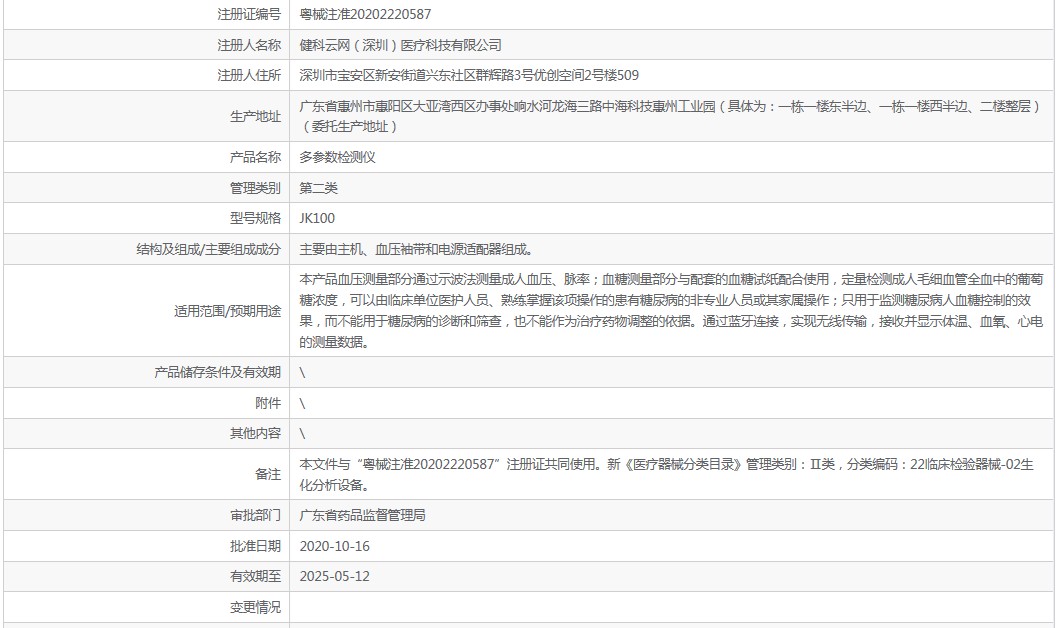This screenshot has height=628, width=1056.
Task: Select remark text starting 本文件与
Action: (667, 474)
